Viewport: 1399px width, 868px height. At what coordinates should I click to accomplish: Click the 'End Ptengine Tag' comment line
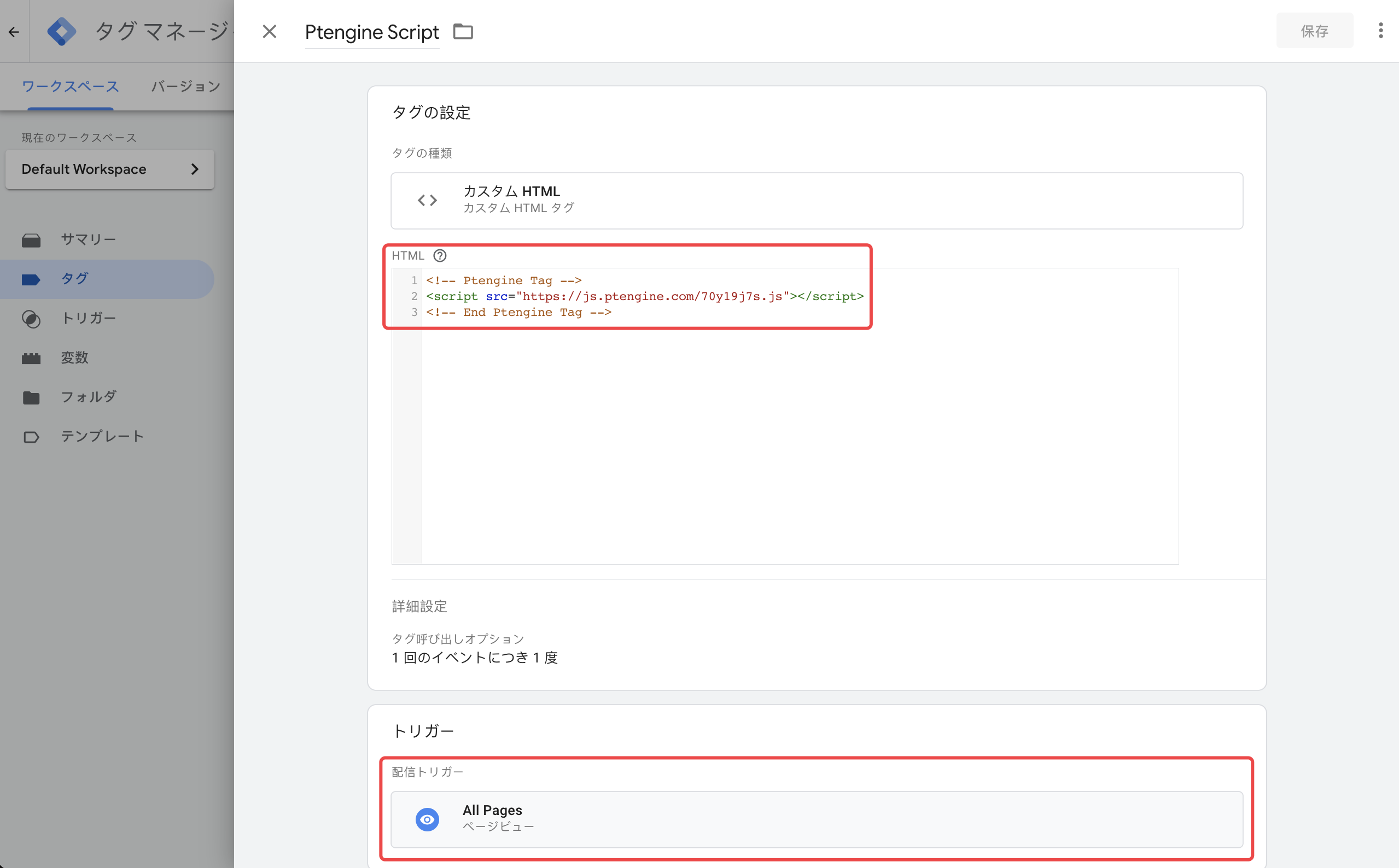point(518,312)
